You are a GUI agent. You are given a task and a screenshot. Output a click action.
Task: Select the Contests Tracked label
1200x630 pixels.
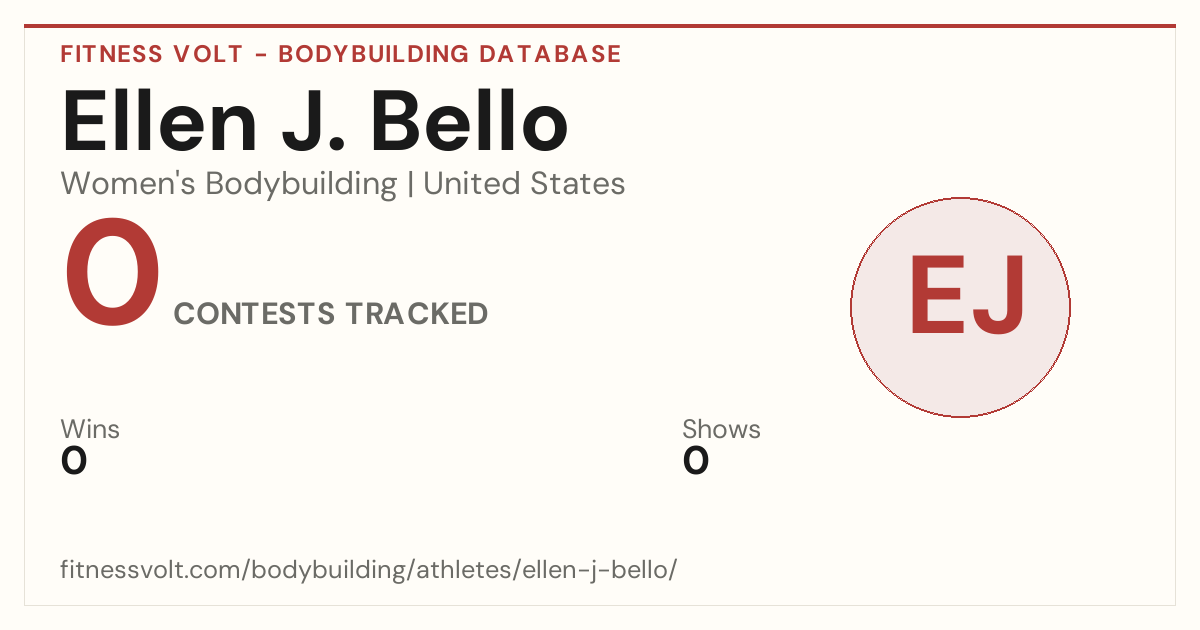(x=331, y=314)
